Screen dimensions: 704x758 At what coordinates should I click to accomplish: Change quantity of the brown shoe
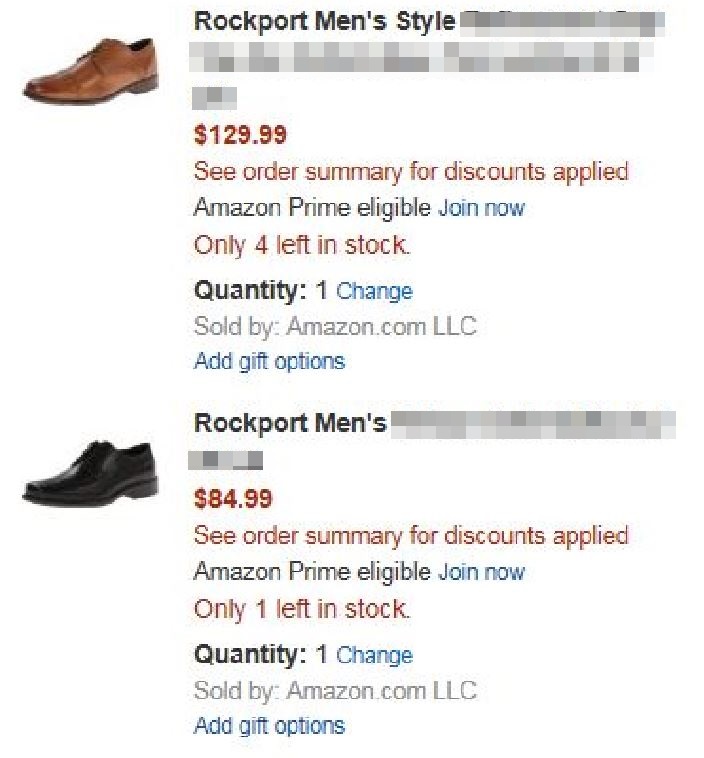(x=374, y=291)
